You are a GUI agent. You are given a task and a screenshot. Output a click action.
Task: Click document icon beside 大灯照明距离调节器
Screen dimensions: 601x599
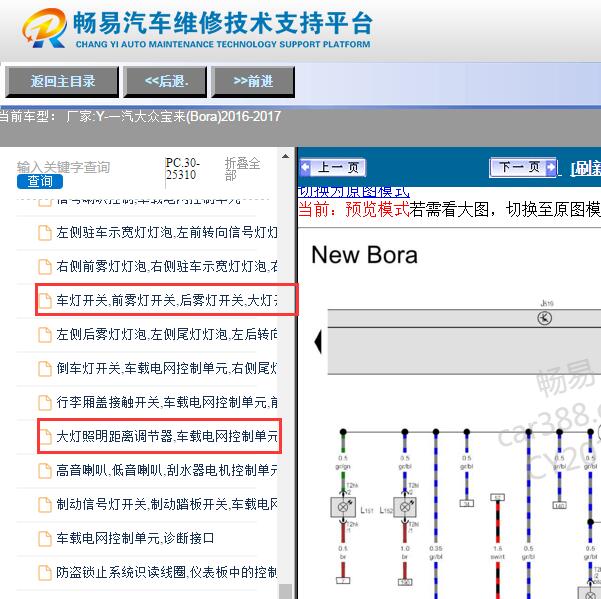coord(45,437)
